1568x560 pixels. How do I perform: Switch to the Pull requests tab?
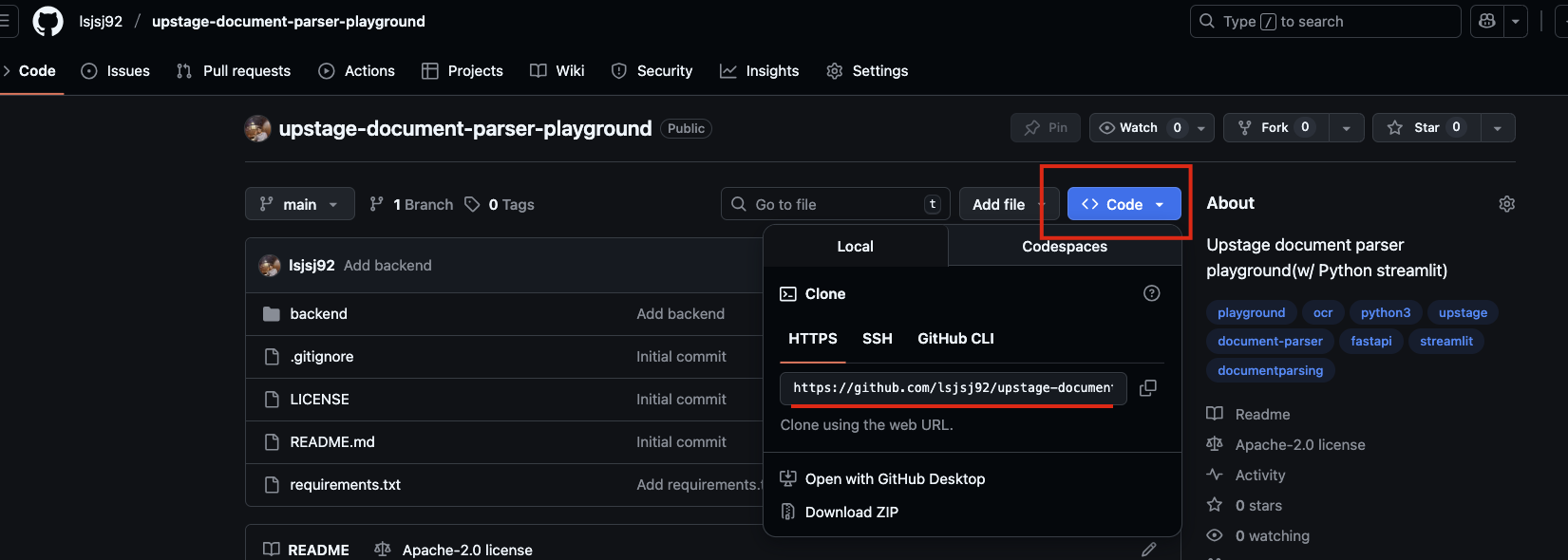click(x=234, y=71)
